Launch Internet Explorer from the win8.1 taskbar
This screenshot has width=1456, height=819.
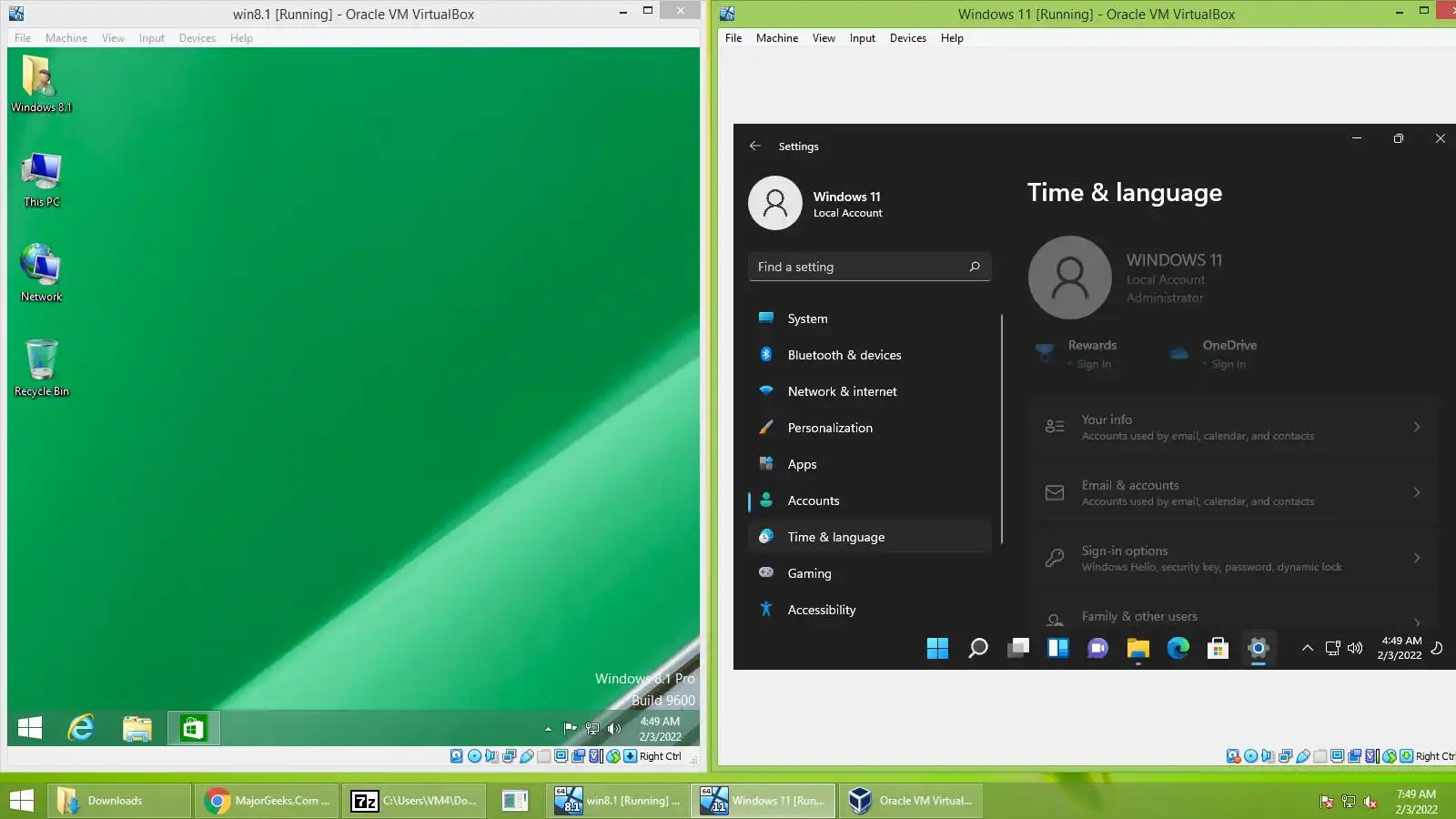(x=82, y=728)
